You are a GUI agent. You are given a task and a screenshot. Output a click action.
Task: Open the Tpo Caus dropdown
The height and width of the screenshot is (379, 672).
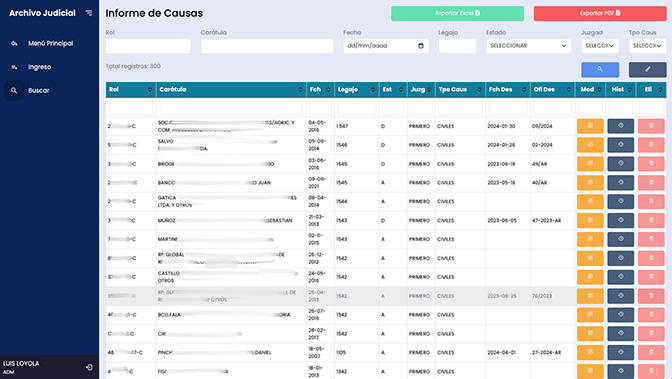pos(647,46)
